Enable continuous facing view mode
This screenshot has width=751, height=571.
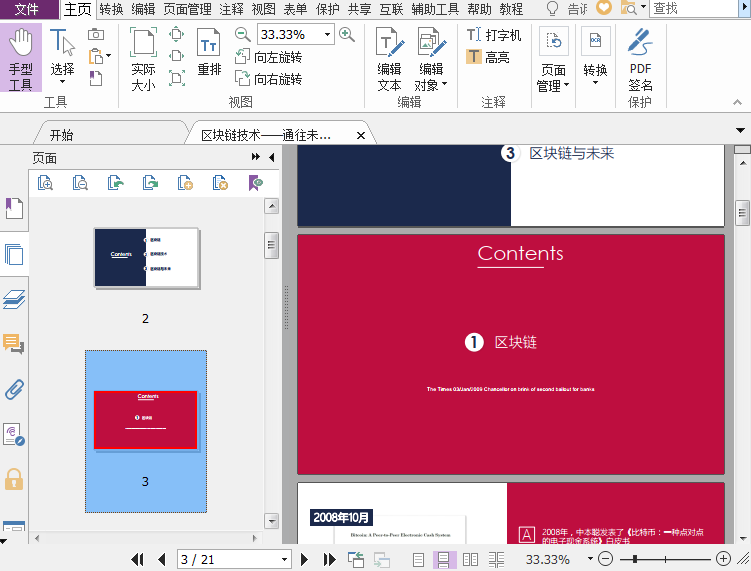click(x=496, y=559)
